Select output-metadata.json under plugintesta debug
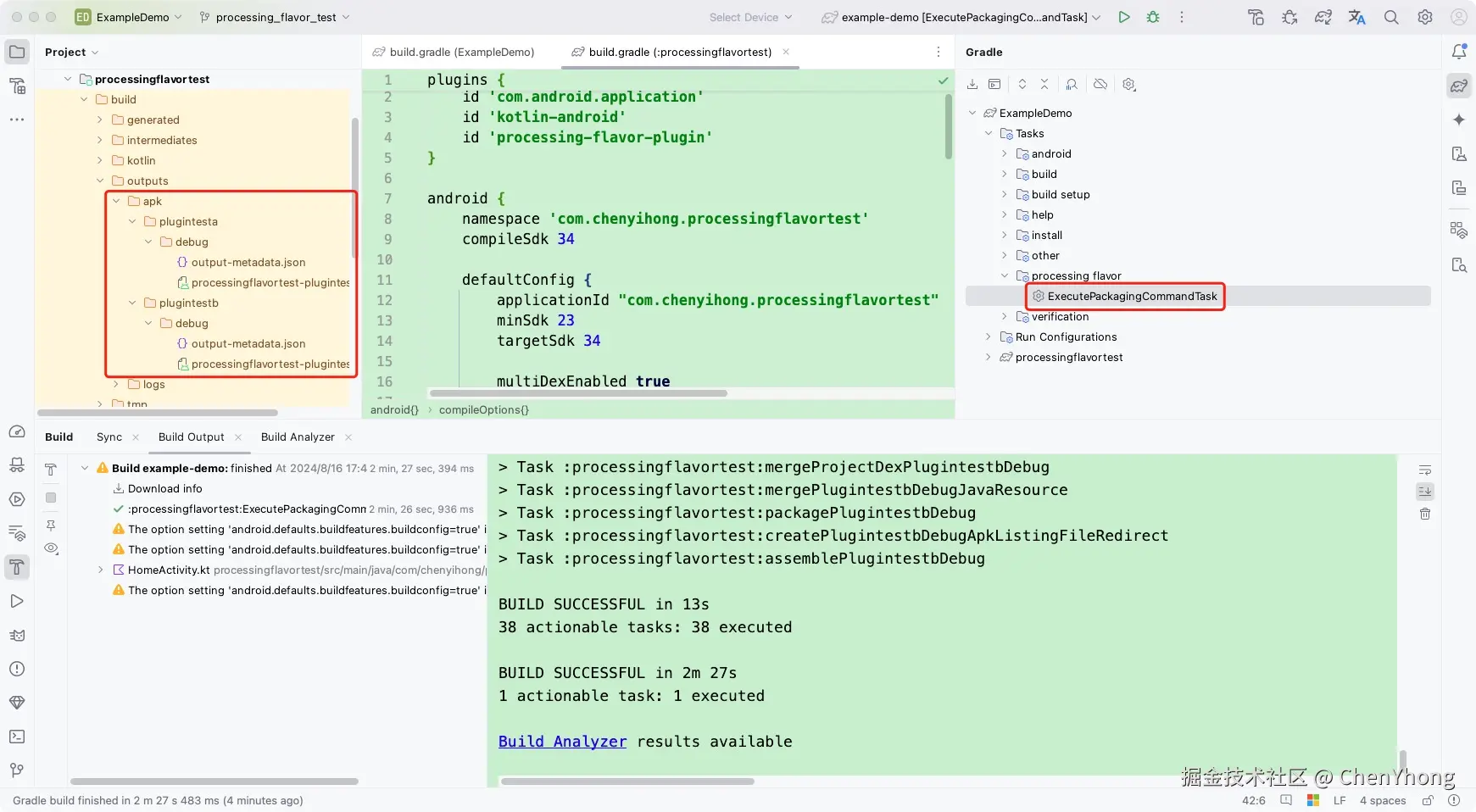The height and width of the screenshot is (812, 1476). coord(248,262)
